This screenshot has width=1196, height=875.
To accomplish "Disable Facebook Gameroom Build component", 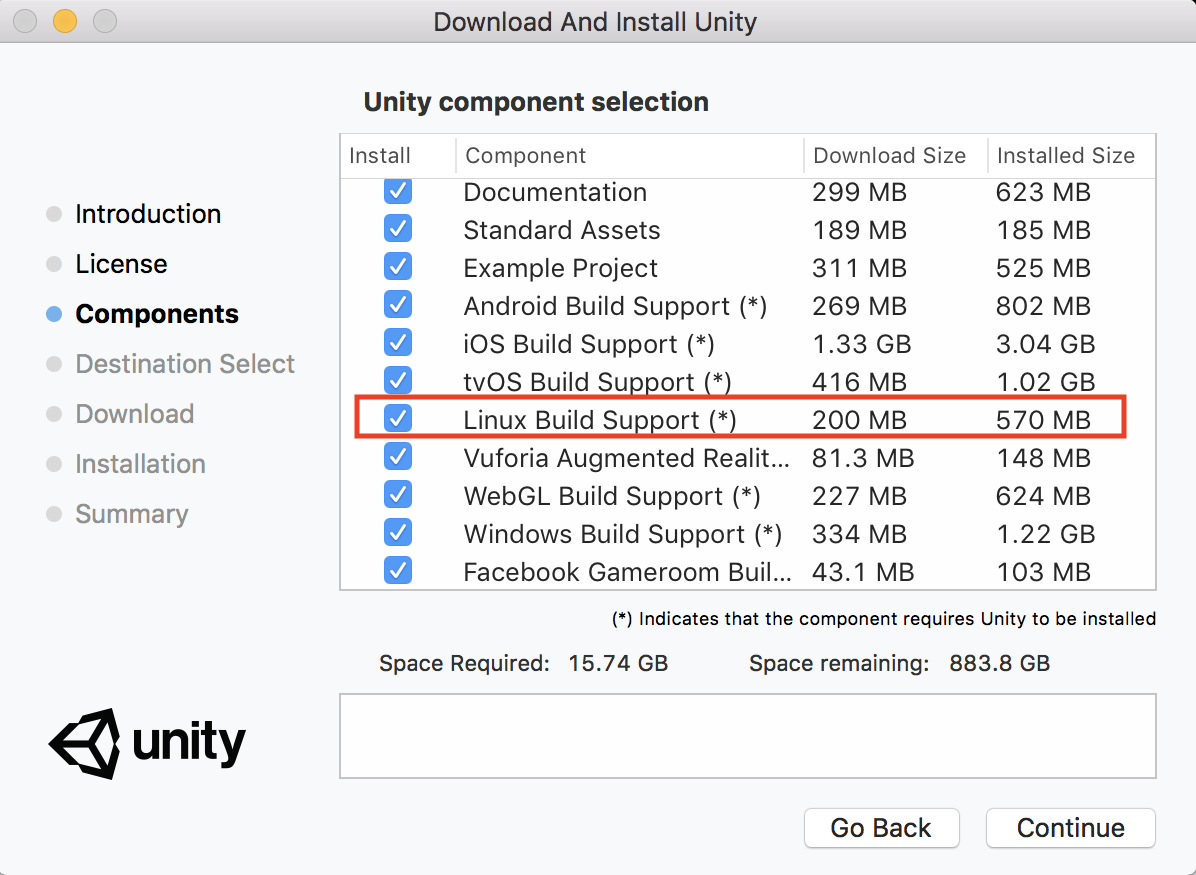I will click(397, 570).
